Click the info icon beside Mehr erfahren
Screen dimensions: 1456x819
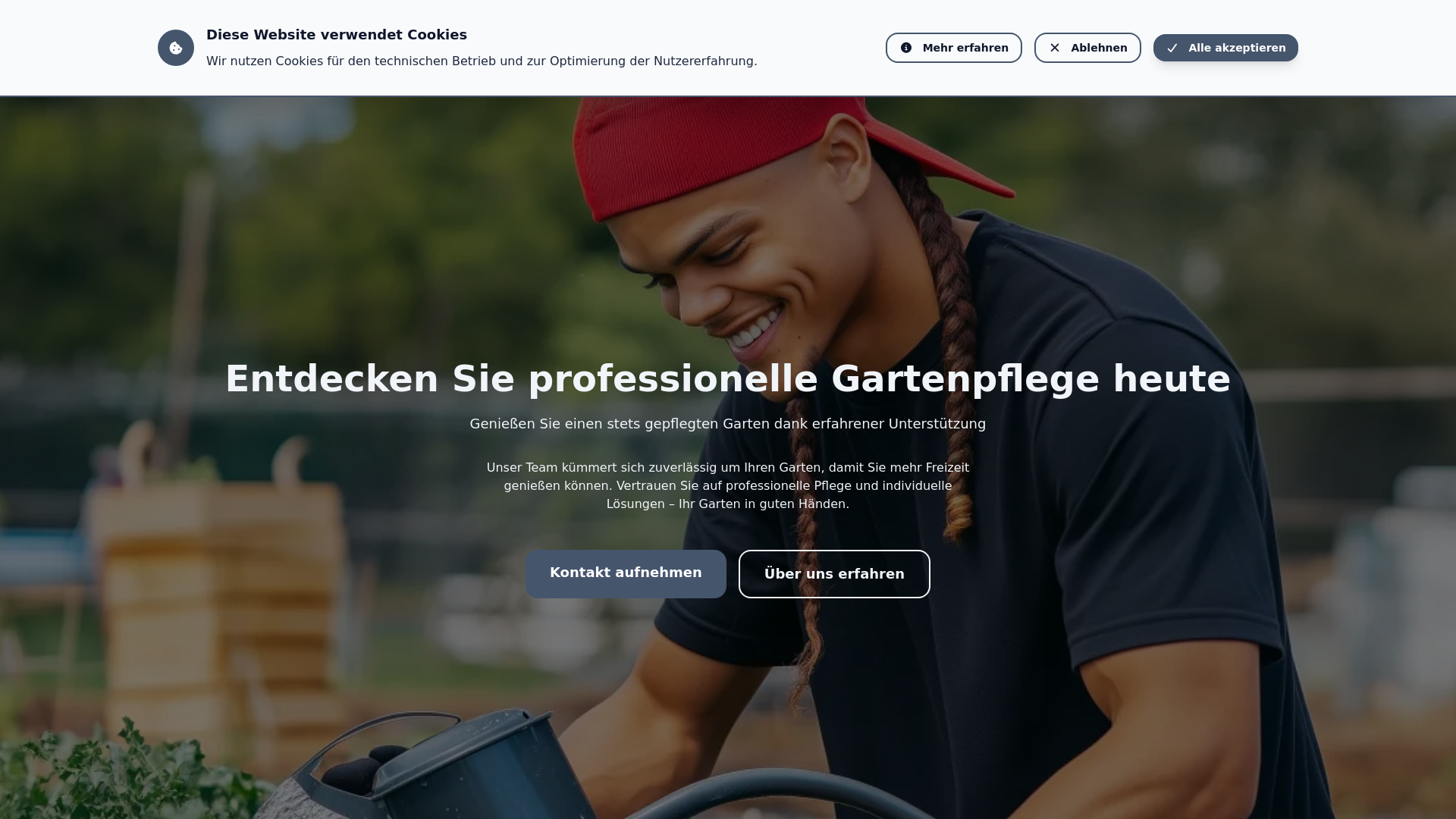click(906, 48)
